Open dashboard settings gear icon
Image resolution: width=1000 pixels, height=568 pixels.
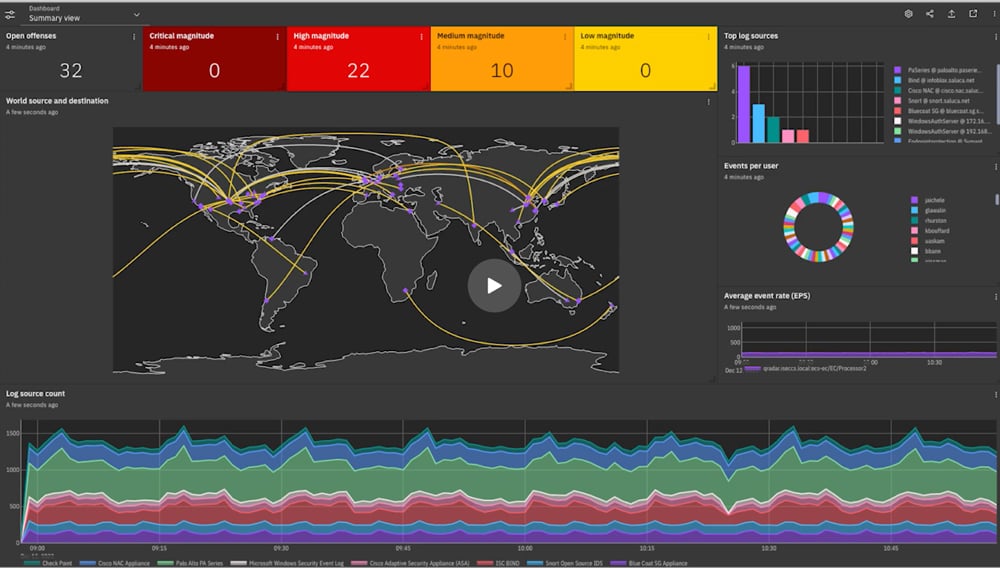(x=909, y=14)
